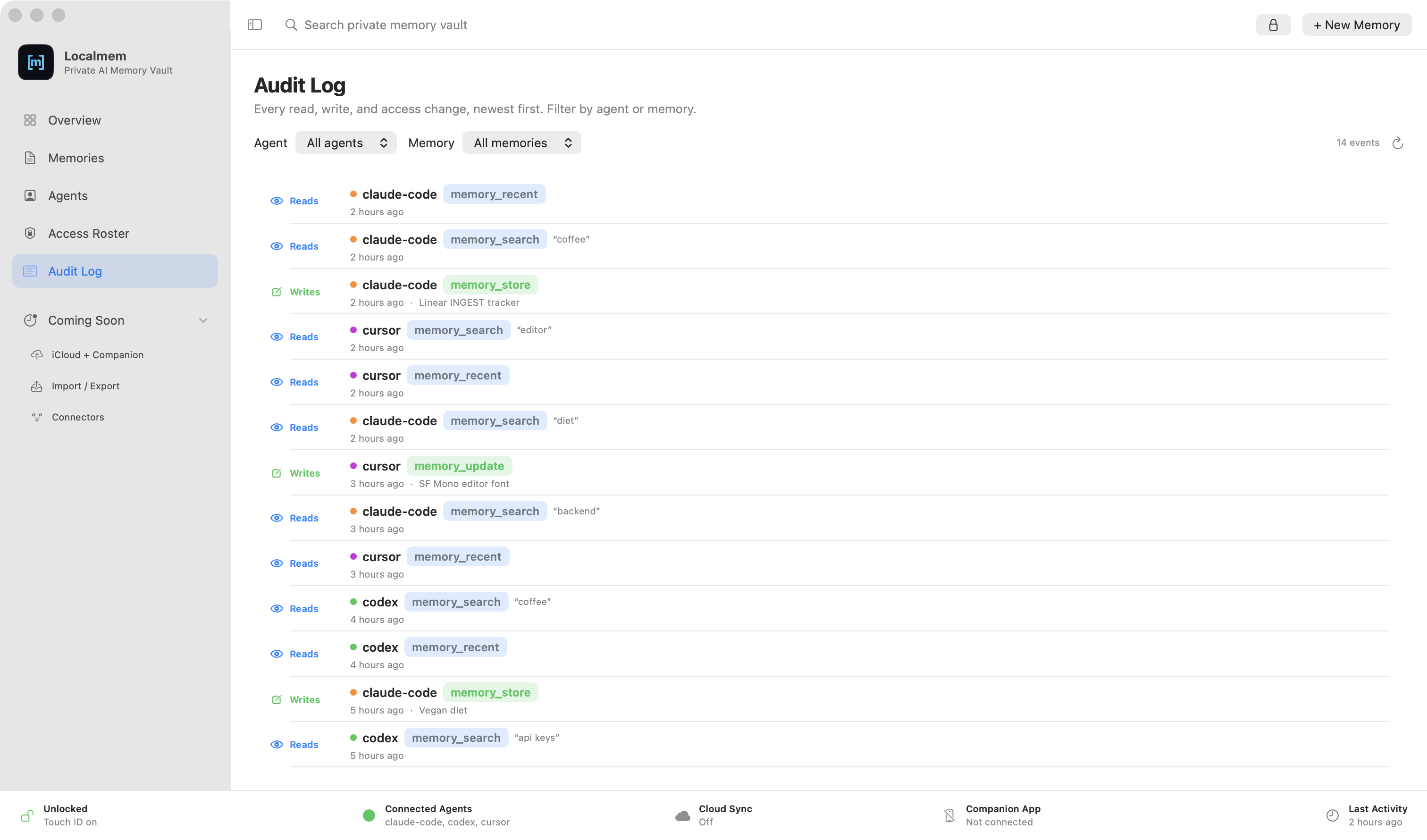Image resolution: width=1427 pixels, height=840 pixels.
Task: Click the Import / Export tray icon
Action: pyautogui.click(x=37, y=386)
